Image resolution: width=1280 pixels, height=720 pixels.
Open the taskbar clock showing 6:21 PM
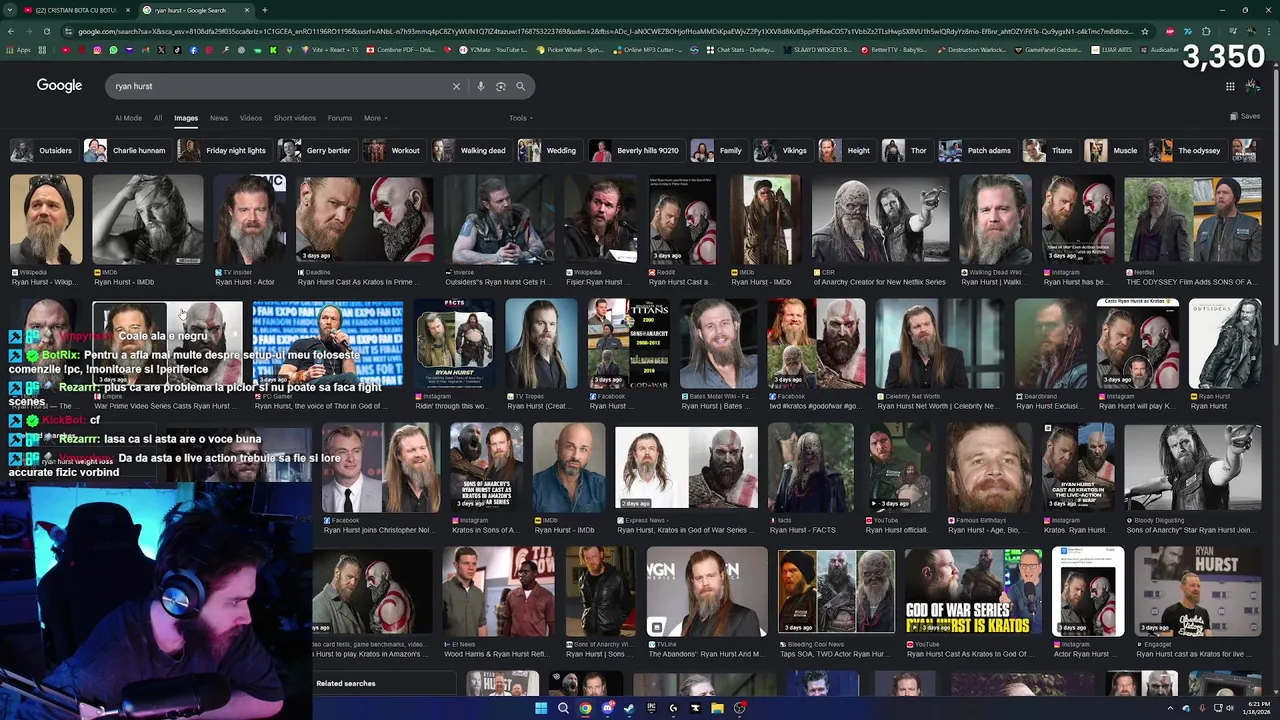[1259, 708]
